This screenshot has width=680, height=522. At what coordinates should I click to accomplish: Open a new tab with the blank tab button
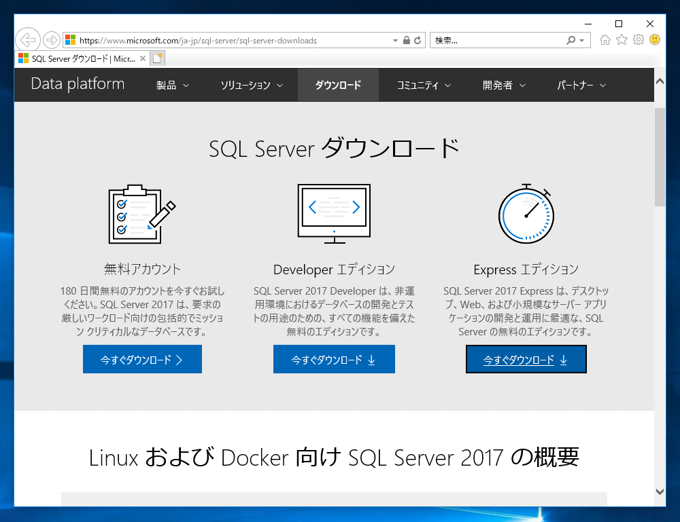coord(157,59)
